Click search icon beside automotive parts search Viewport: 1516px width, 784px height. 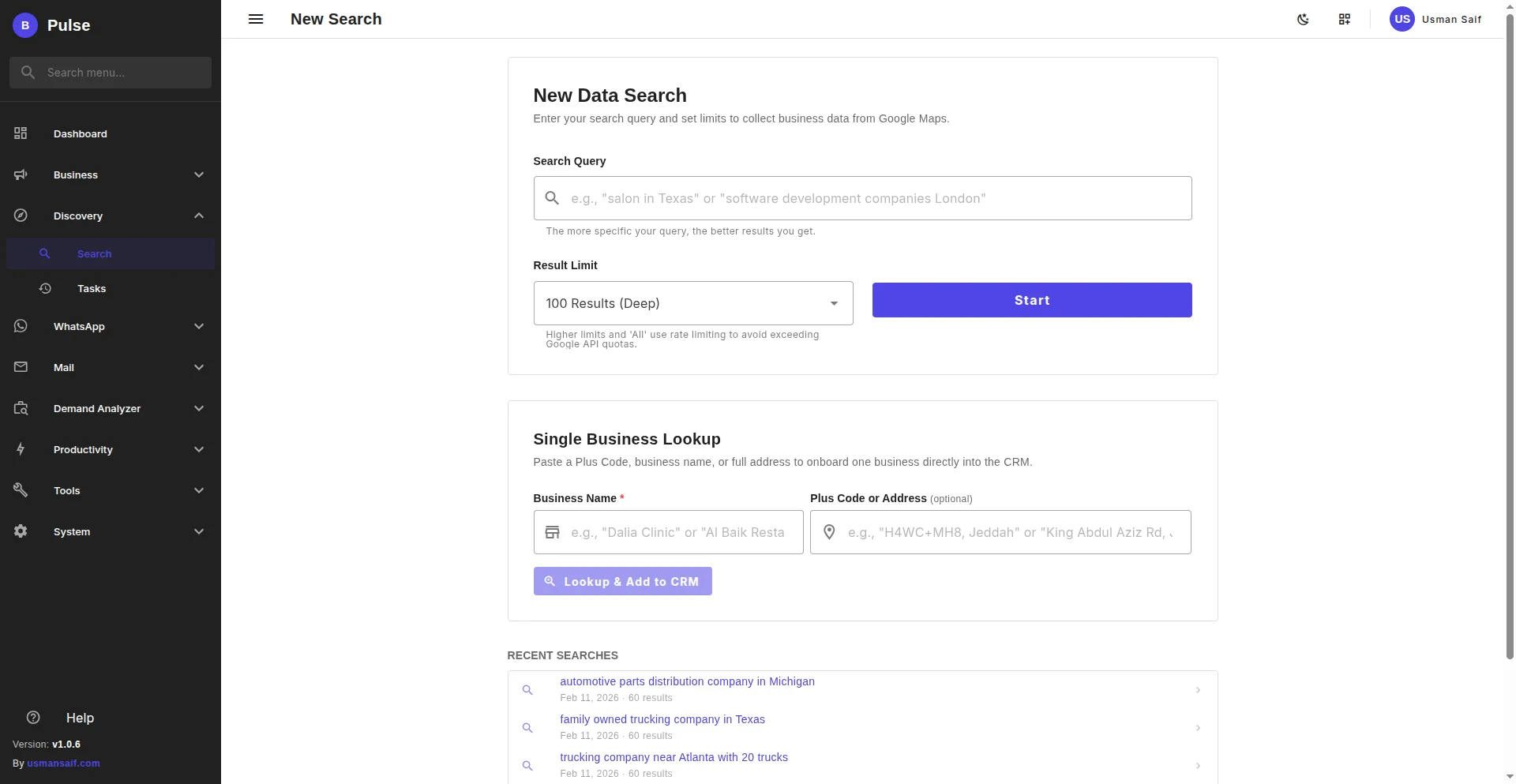(527, 690)
